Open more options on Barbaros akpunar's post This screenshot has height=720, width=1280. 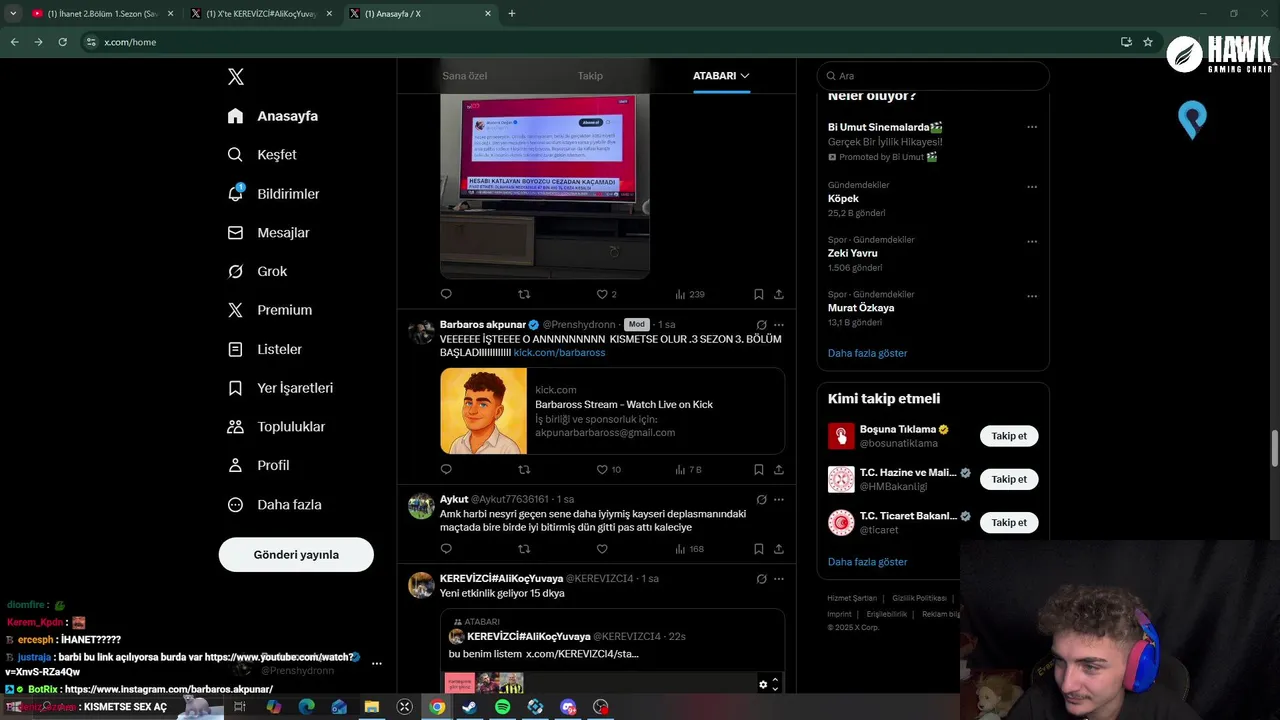[779, 325]
